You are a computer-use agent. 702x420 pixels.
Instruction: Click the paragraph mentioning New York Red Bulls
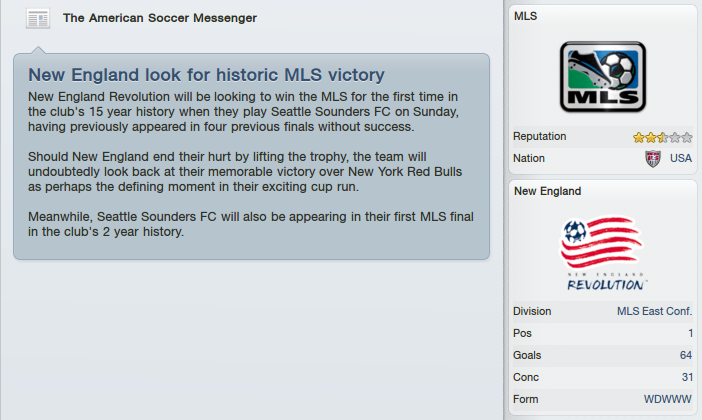click(x=244, y=172)
